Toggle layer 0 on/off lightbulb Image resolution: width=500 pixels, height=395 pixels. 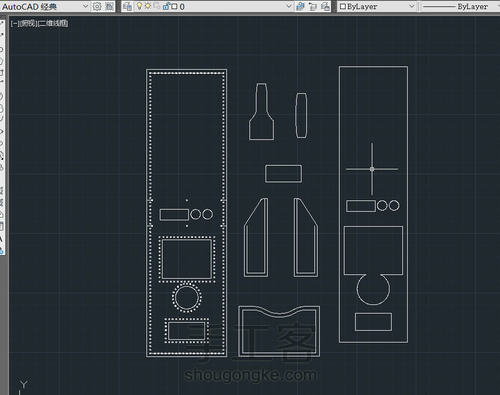[139, 6]
